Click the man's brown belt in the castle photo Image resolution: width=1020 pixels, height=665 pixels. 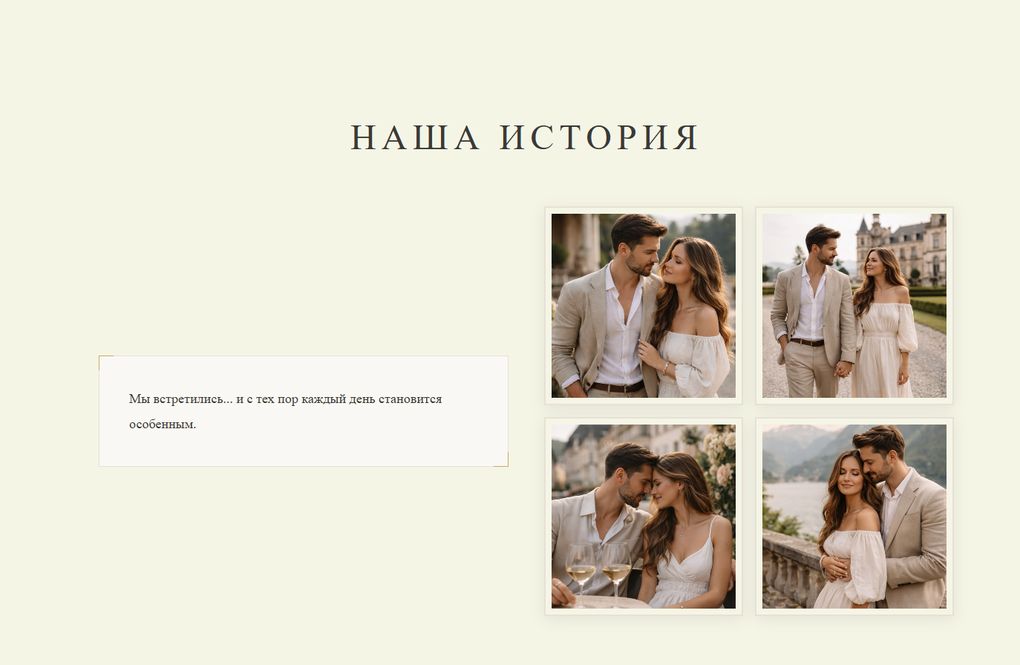[806, 342]
